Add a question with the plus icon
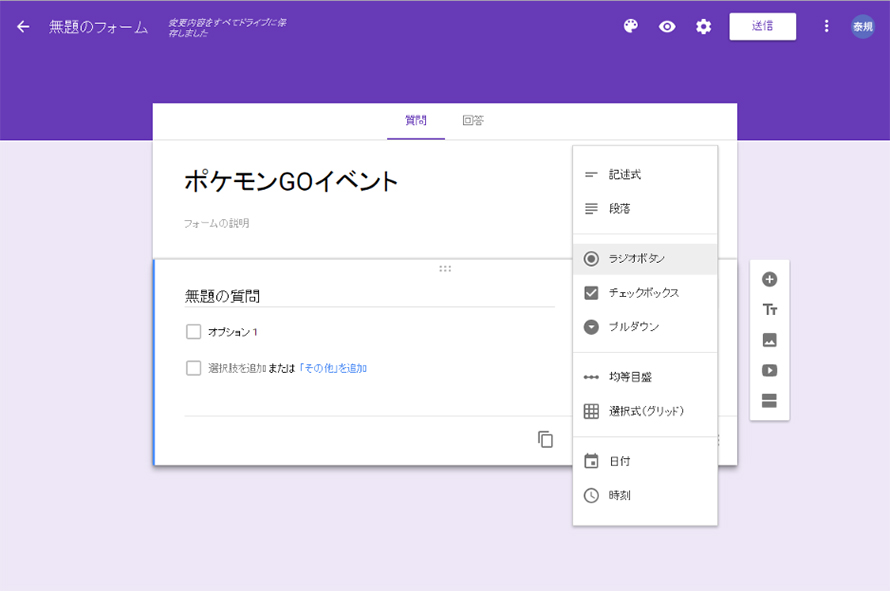890x591 pixels. point(769,279)
